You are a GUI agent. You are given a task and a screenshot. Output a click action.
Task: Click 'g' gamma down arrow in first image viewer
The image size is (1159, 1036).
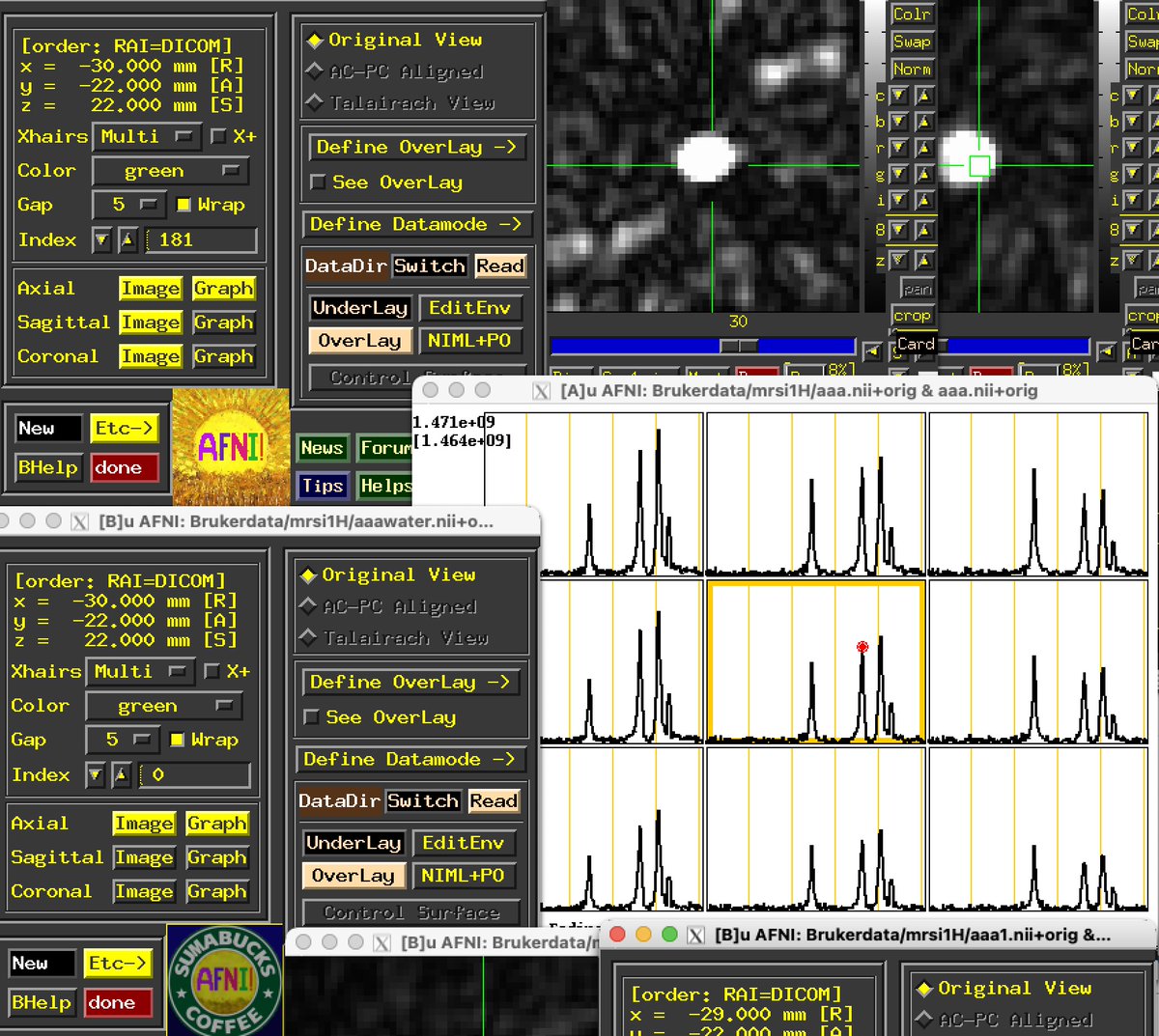pyautogui.click(x=898, y=175)
